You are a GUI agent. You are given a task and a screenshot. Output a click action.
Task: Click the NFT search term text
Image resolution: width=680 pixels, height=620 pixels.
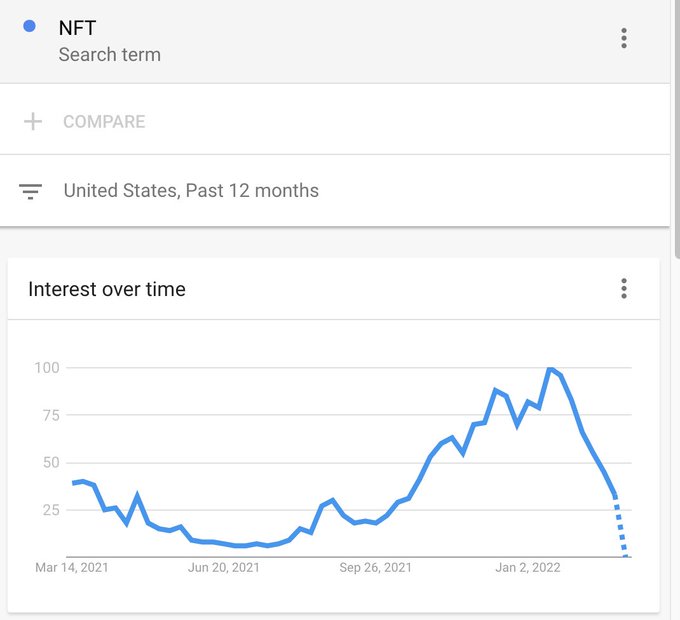click(x=77, y=28)
